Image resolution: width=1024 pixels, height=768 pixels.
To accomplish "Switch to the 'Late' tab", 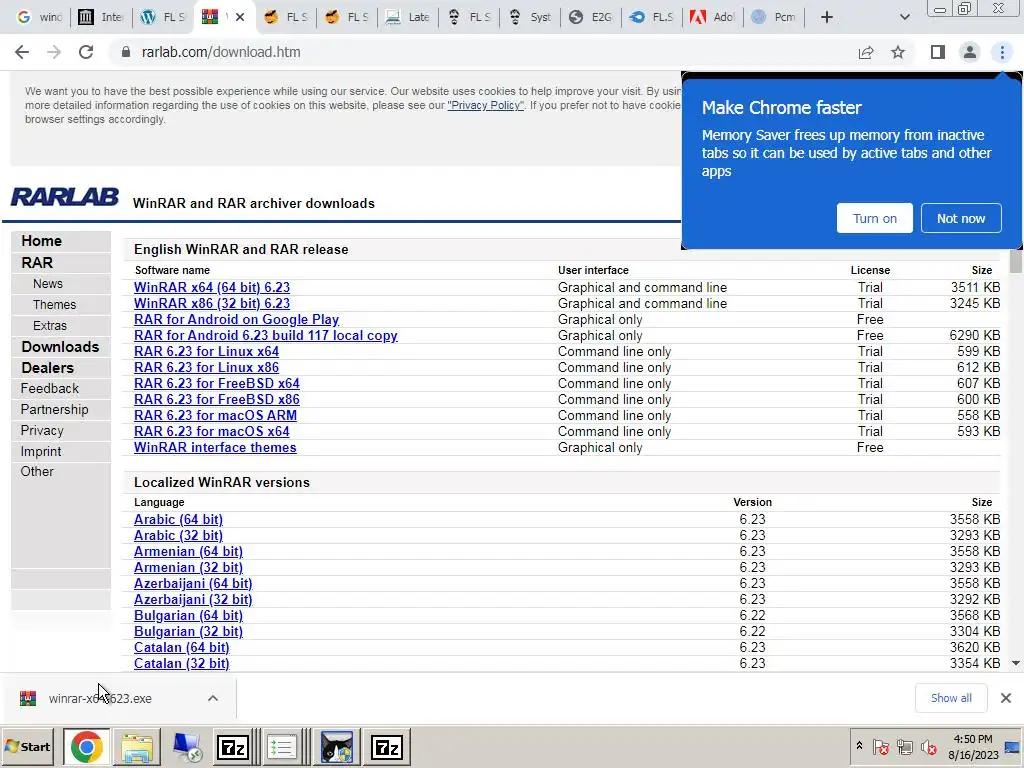I will [x=408, y=17].
